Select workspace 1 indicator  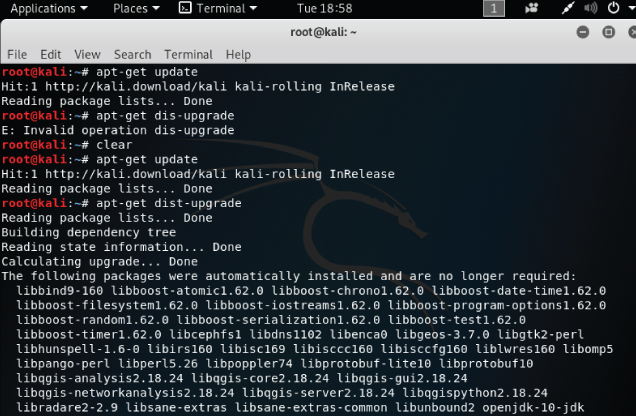[x=494, y=9]
